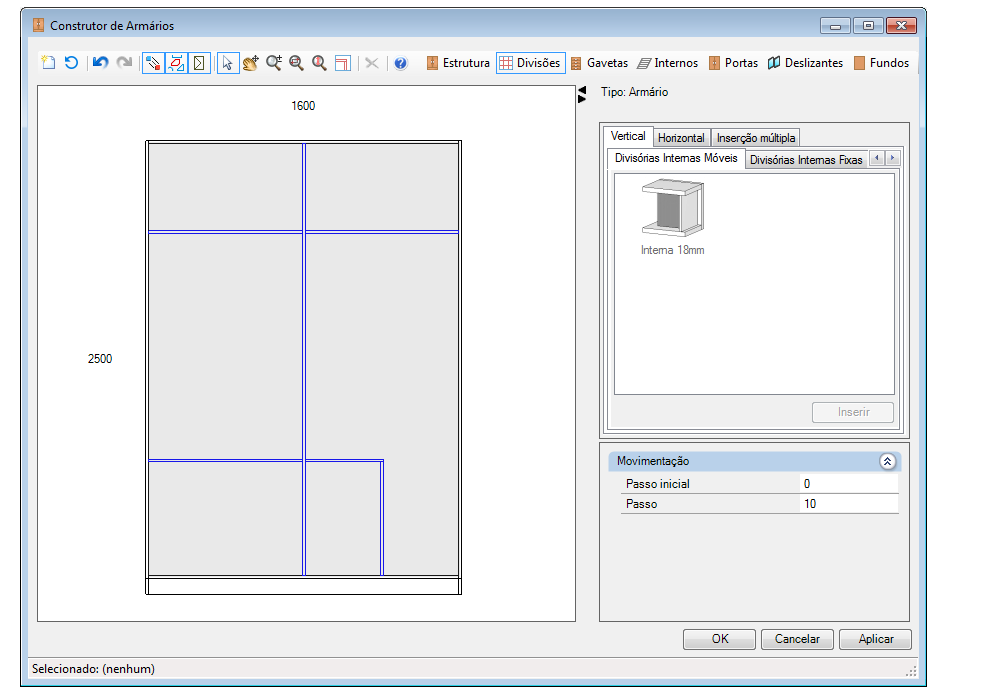The height and width of the screenshot is (699, 1002).
Task: Undo the last action
Action: [100, 63]
